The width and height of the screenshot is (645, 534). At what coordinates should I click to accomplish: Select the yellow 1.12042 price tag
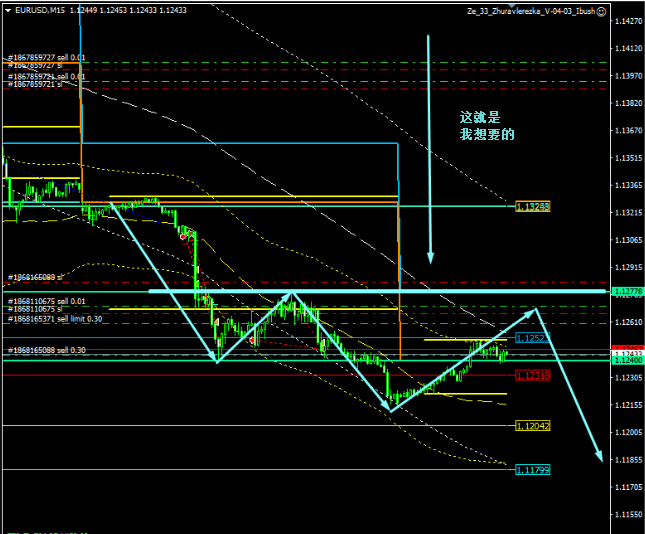(x=533, y=425)
